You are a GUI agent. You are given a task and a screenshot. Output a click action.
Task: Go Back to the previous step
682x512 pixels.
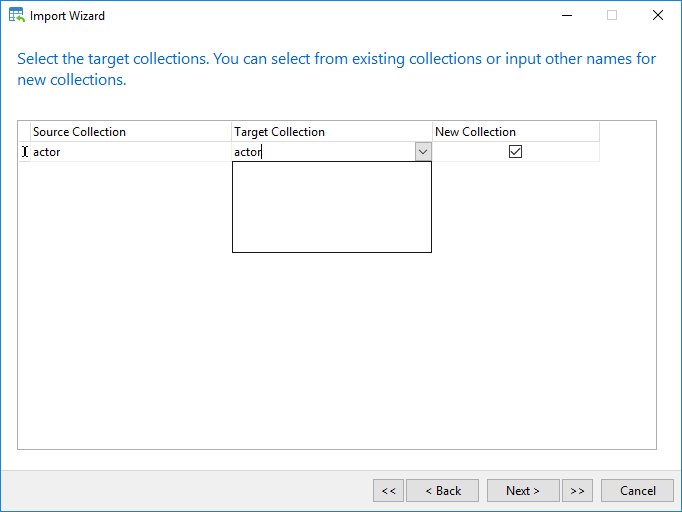pyautogui.click(x=442, y=491)
